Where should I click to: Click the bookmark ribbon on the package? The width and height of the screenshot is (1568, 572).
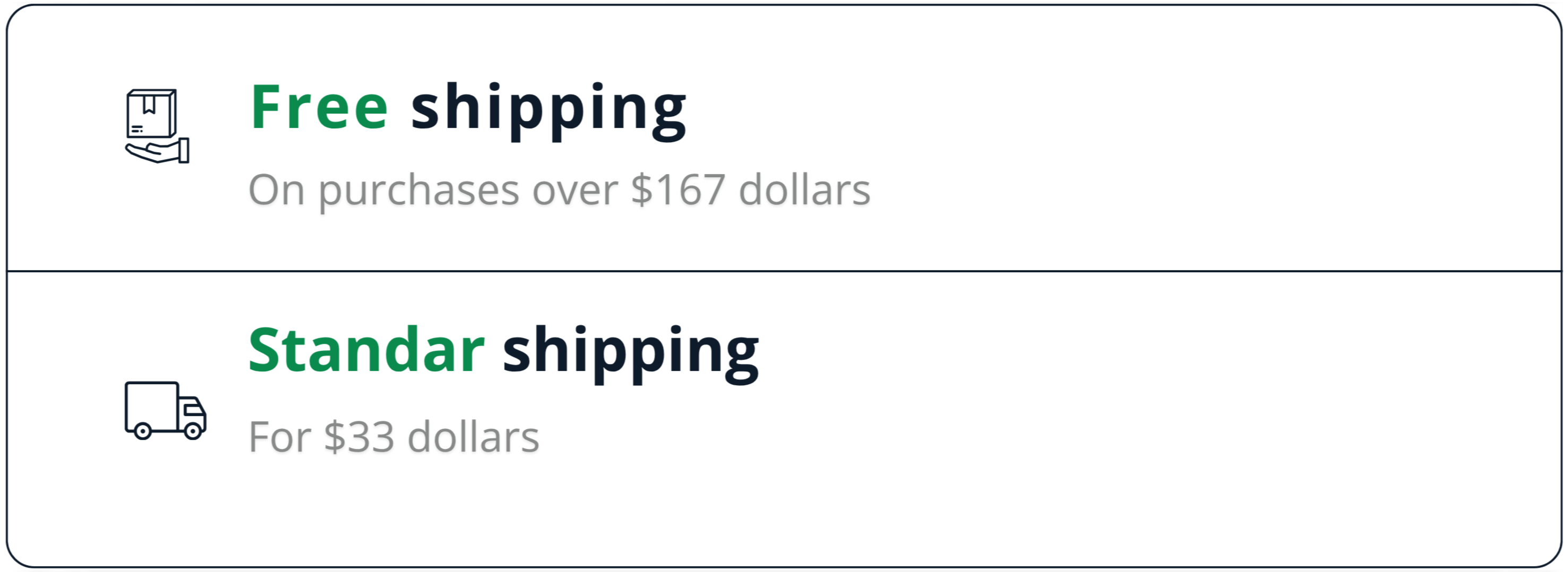(x=149, y=105)
